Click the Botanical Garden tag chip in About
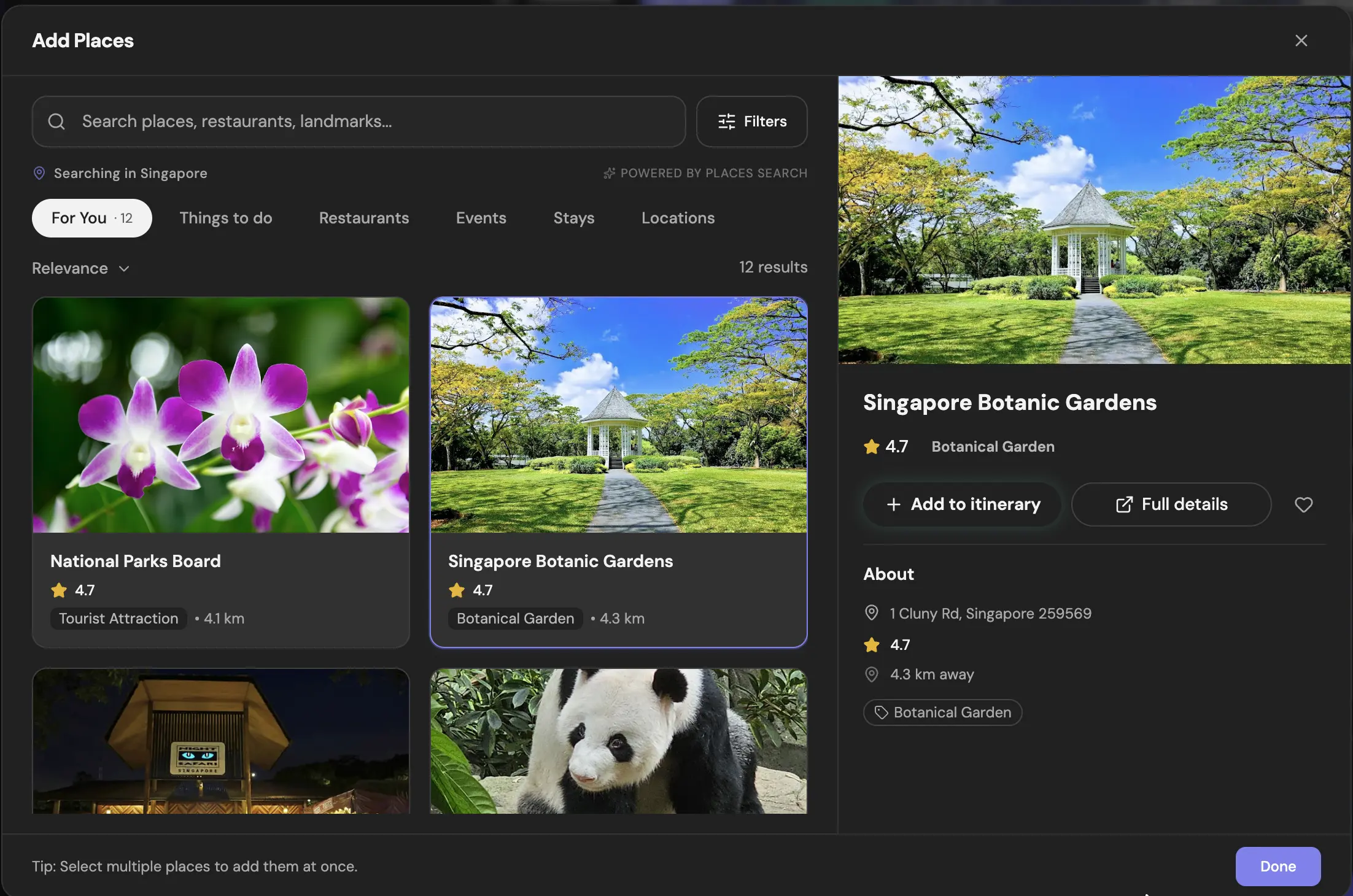This screenshot has height=896, width=1353. pos(942,713)
